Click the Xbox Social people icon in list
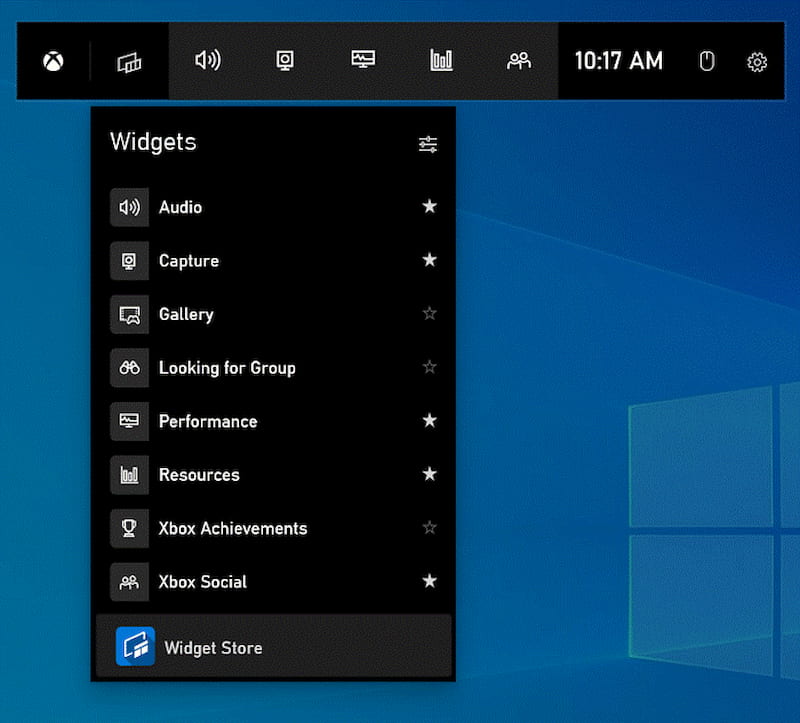Screen dimensions: 800x723 click(x=130, y=582)
